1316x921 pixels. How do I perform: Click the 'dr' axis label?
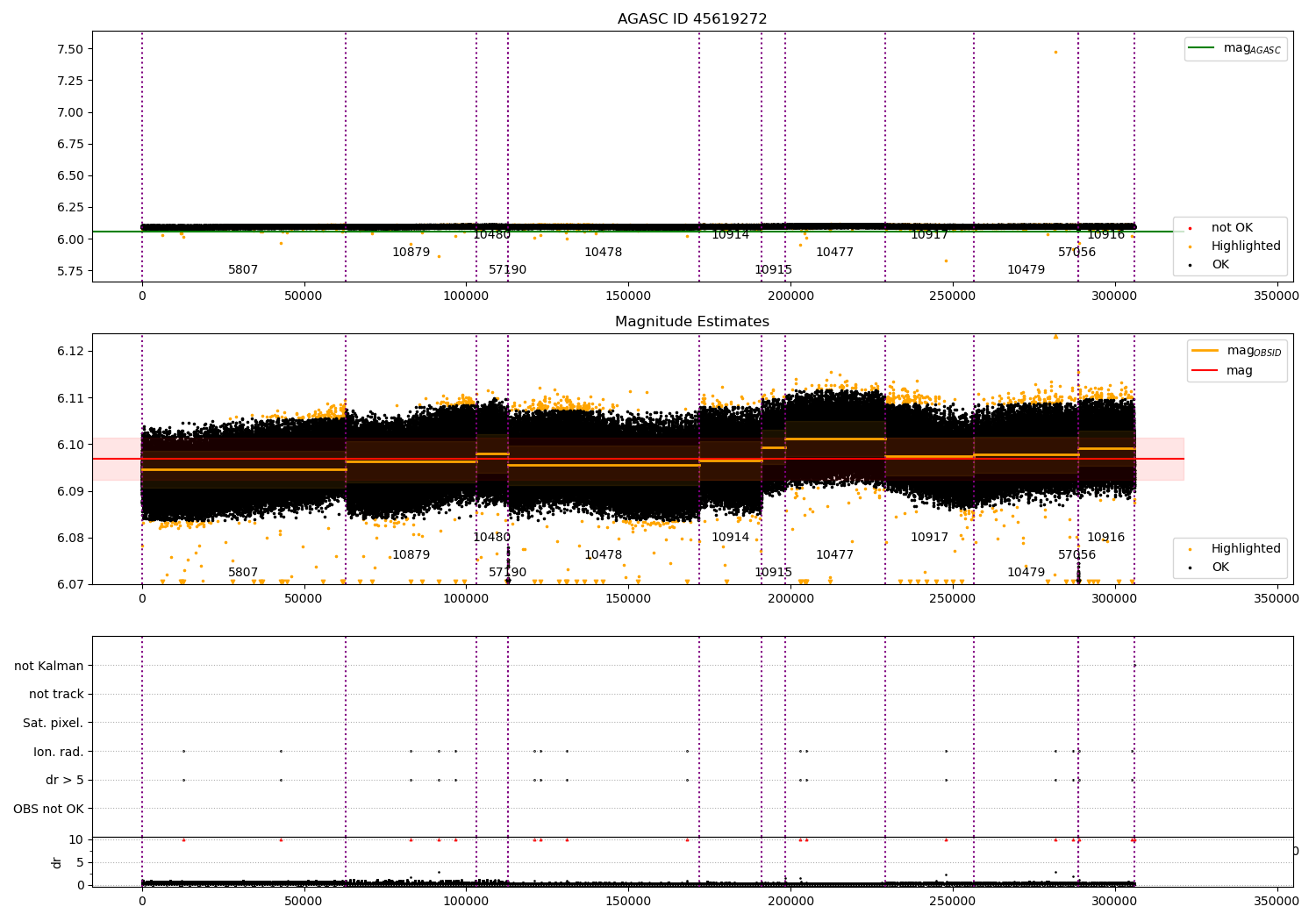(57, 862)
